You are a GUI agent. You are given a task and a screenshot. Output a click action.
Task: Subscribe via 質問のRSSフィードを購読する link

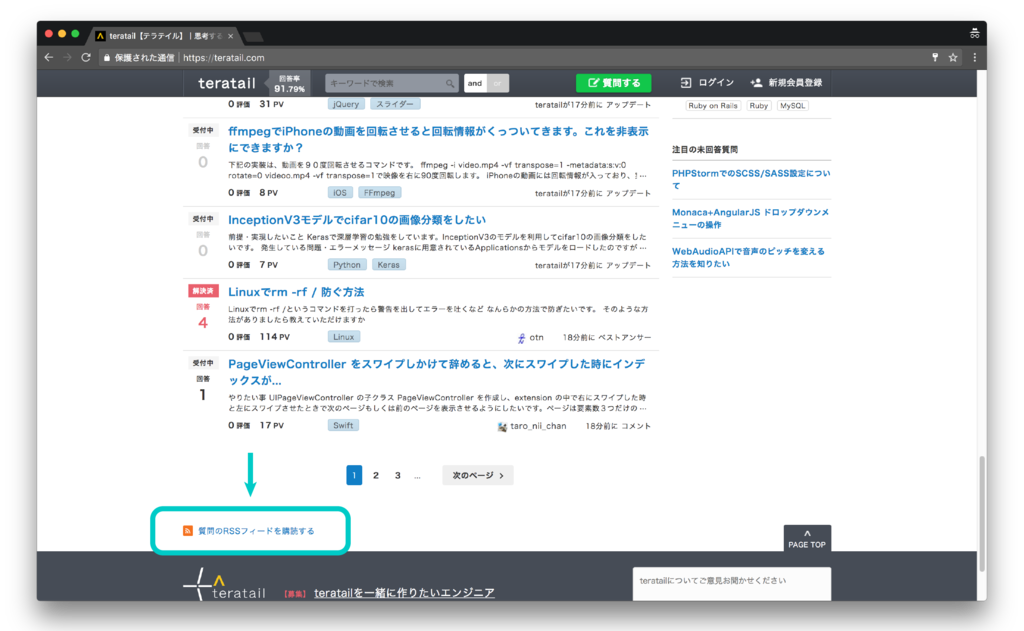pyautogui.click(x=256, y=531)
